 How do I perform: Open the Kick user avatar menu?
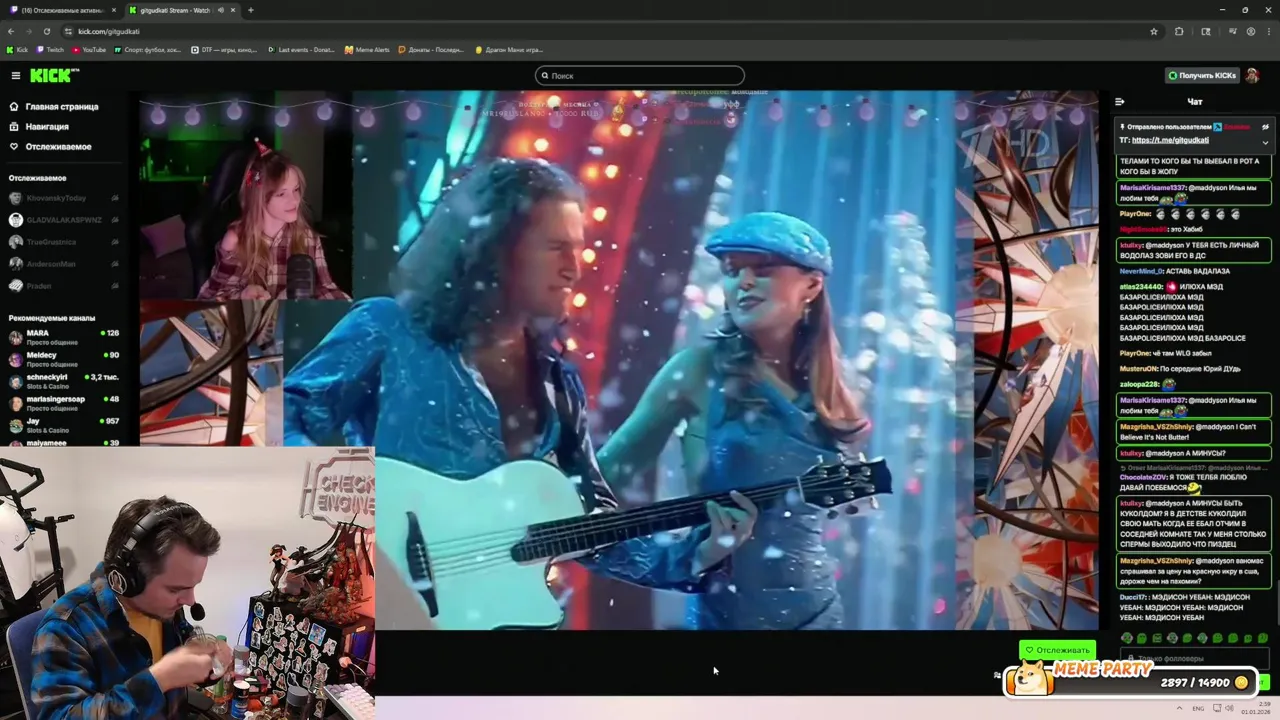click(1252, 75)
